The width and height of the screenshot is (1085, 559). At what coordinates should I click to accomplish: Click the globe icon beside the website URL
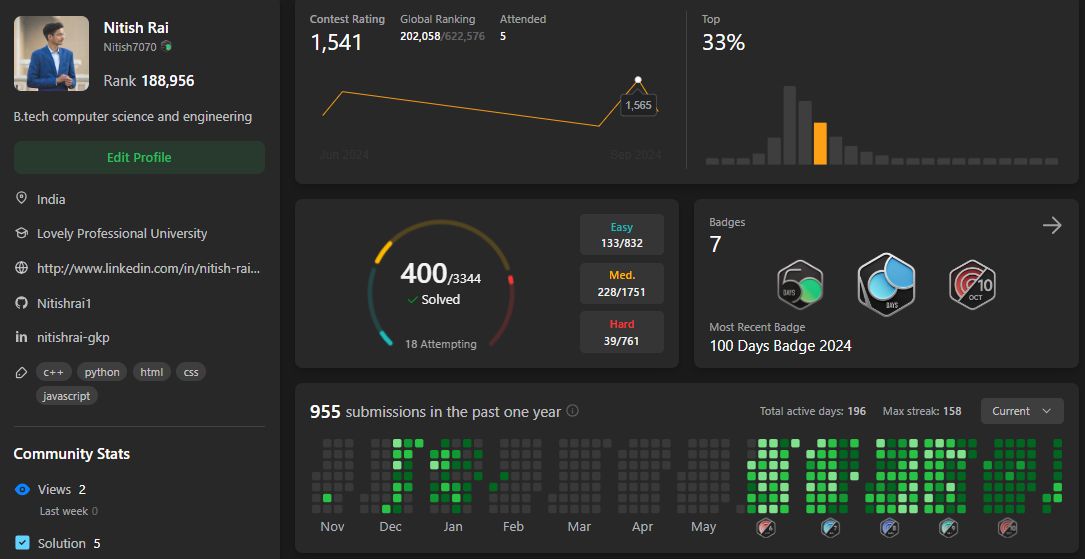click(x=21, y=268)
